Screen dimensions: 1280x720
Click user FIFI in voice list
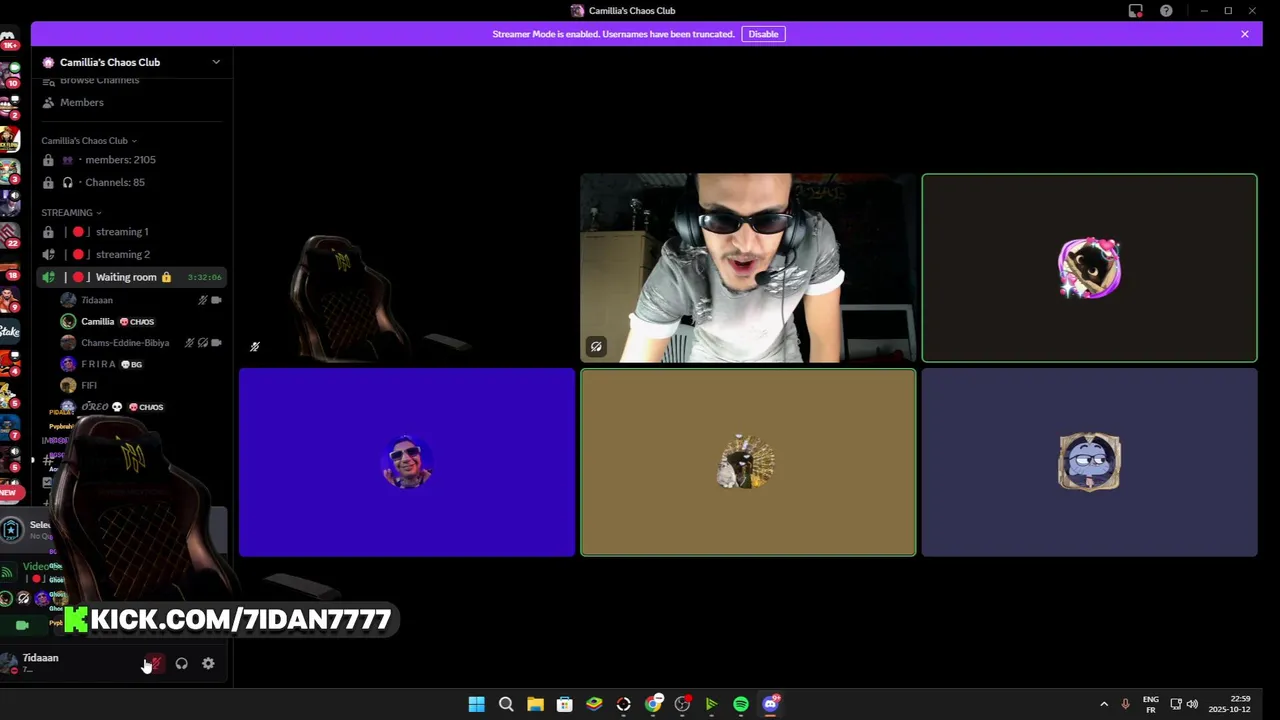(x=89, y=386)
